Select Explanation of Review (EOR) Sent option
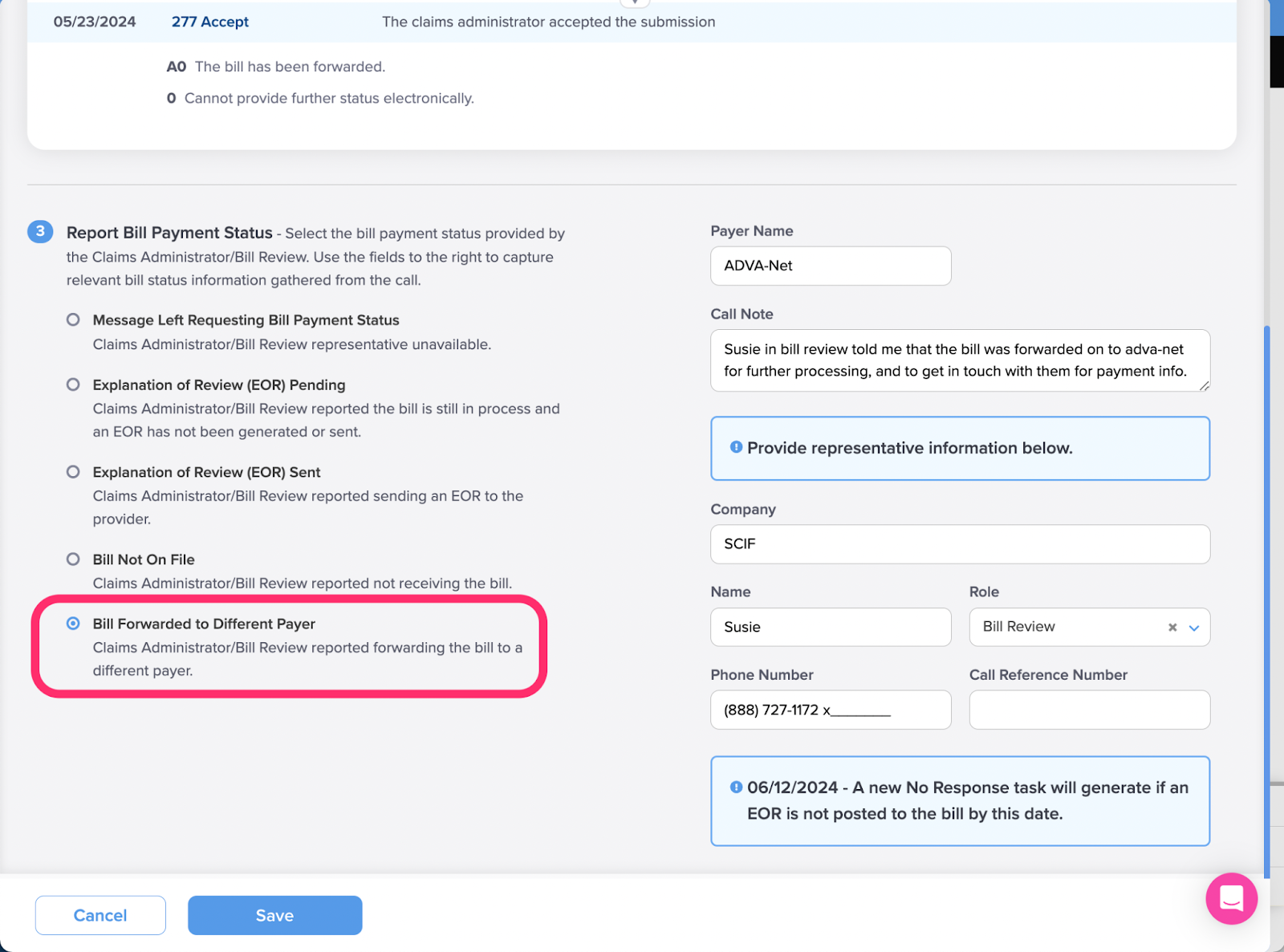 click(x=73, y=472)
